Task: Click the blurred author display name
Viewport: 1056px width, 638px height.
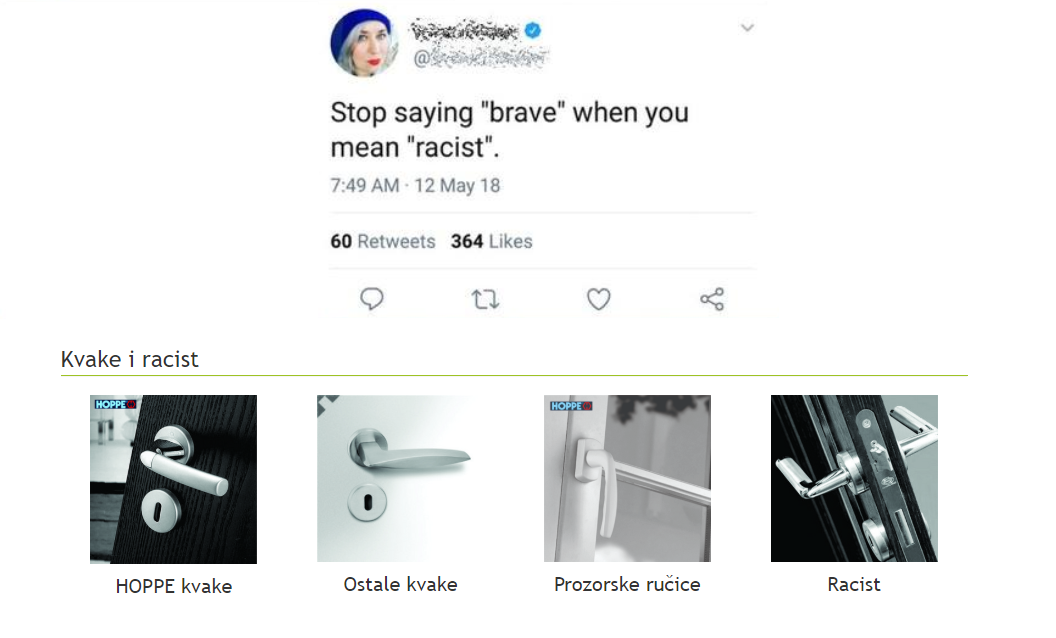Action: click(466, 31)
